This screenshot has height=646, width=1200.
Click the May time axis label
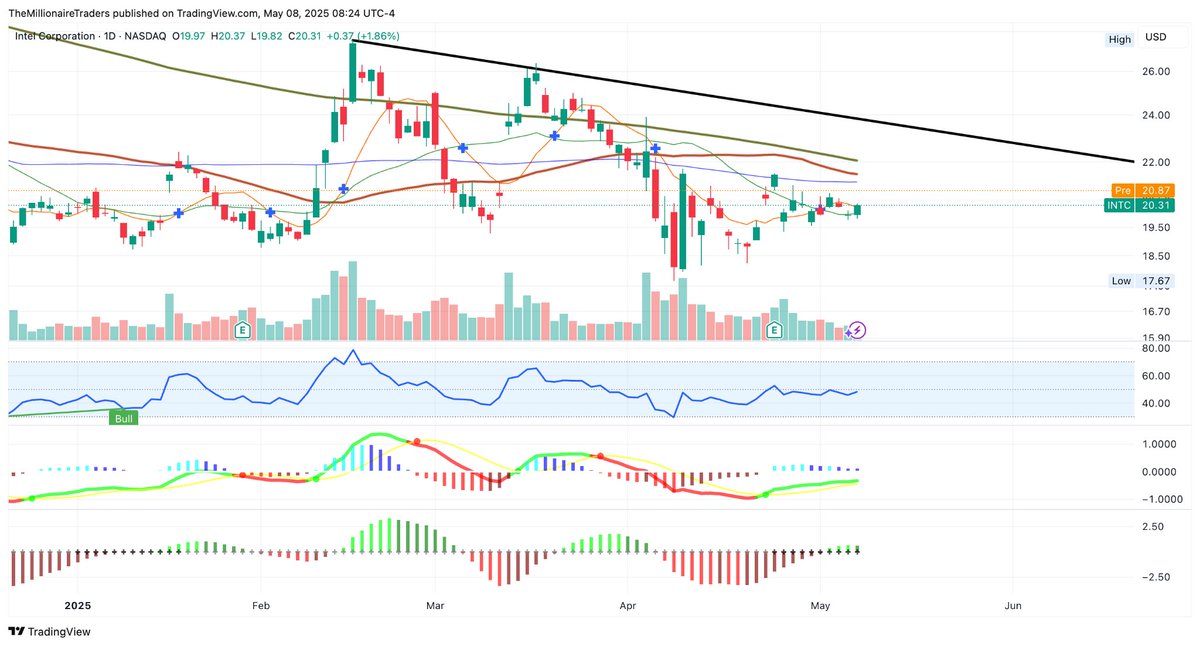tap(821, 606)
